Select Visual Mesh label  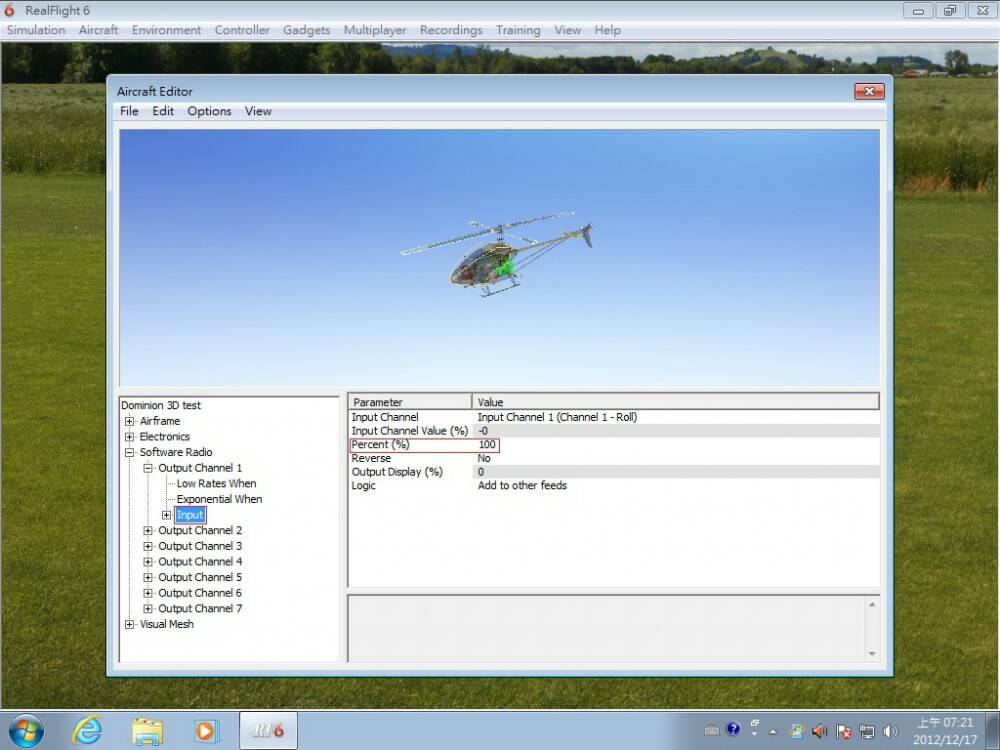(166, 624)
